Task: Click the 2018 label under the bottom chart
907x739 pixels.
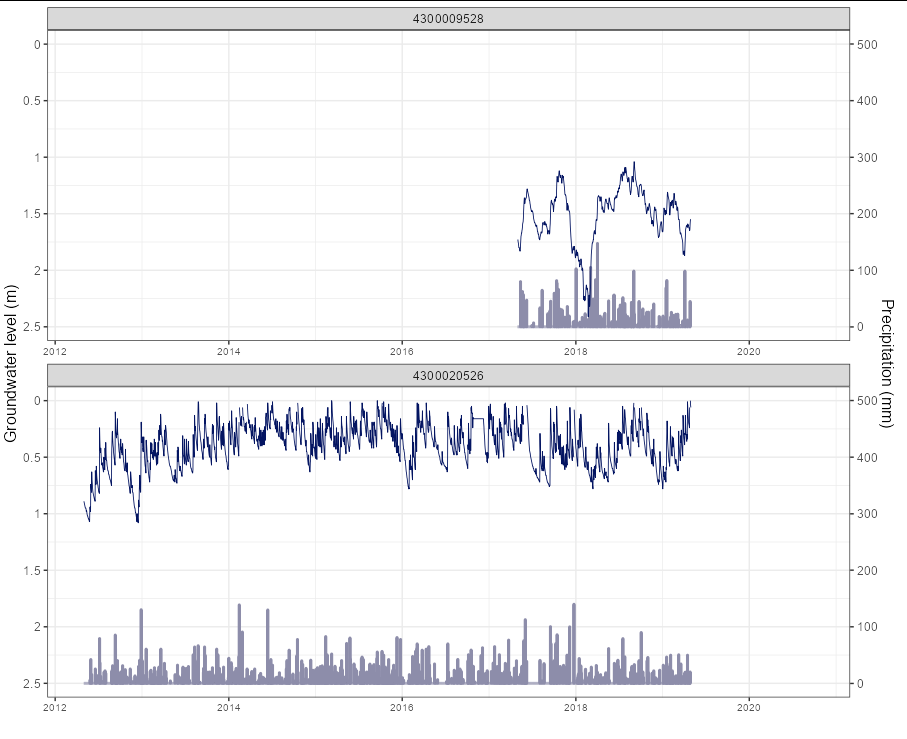Action: pyautogui.click(x=575, y=708)
